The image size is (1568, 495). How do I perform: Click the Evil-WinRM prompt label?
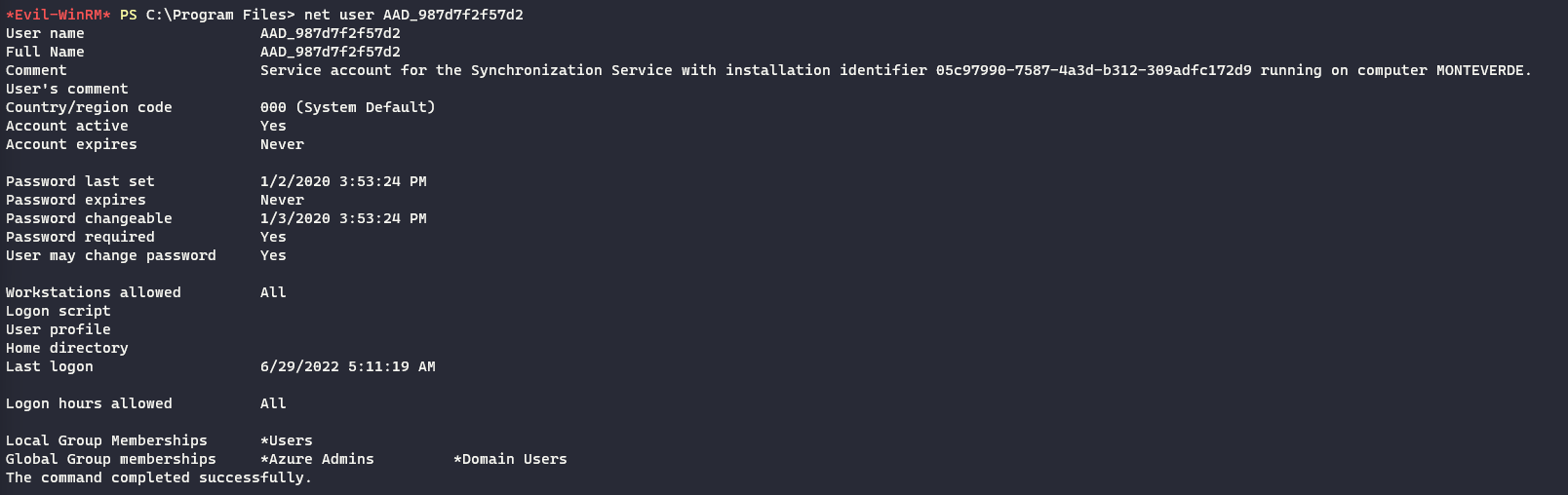pos(58,15)
